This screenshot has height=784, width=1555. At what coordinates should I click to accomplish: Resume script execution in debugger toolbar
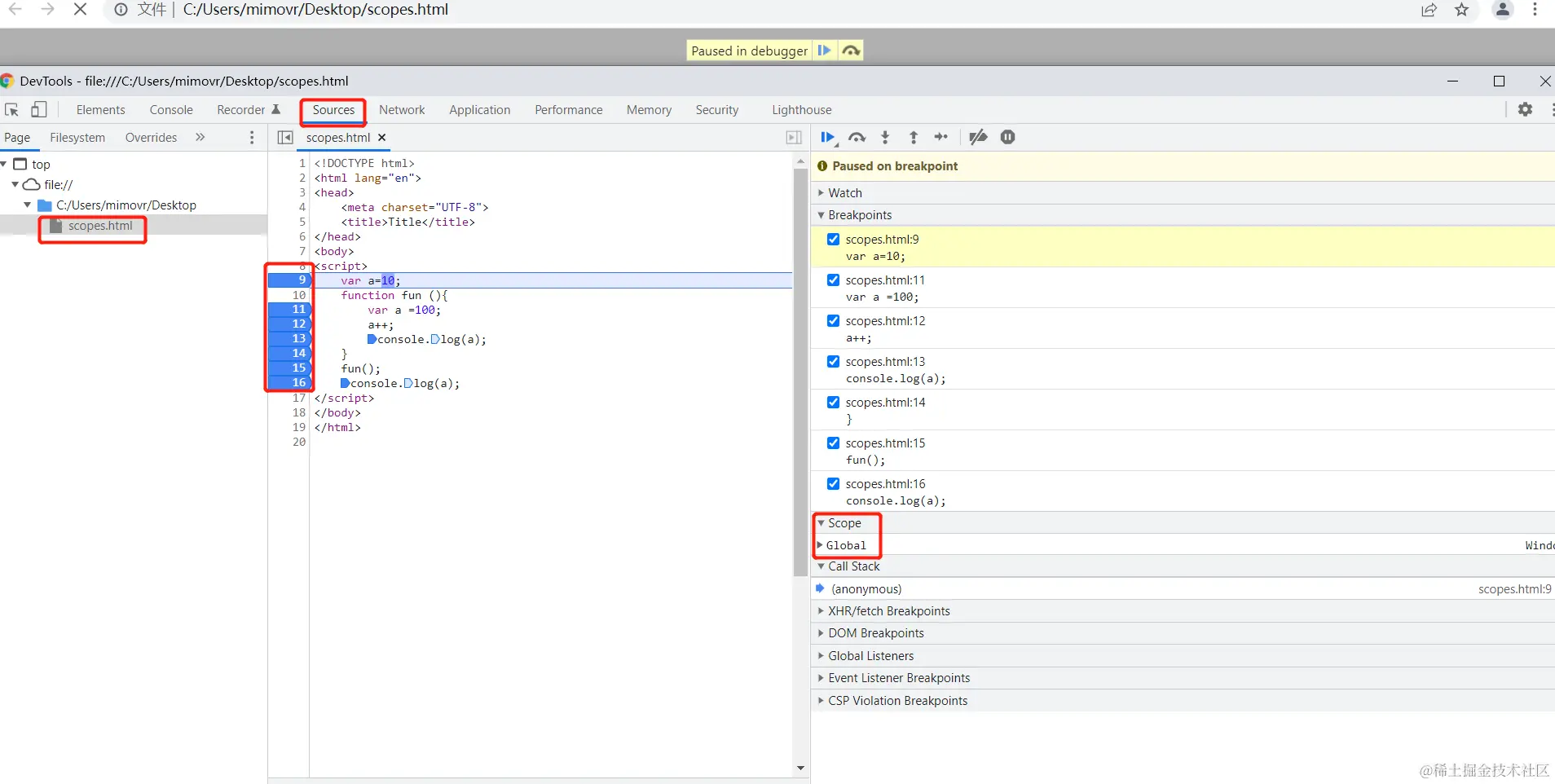click(828, 137)
